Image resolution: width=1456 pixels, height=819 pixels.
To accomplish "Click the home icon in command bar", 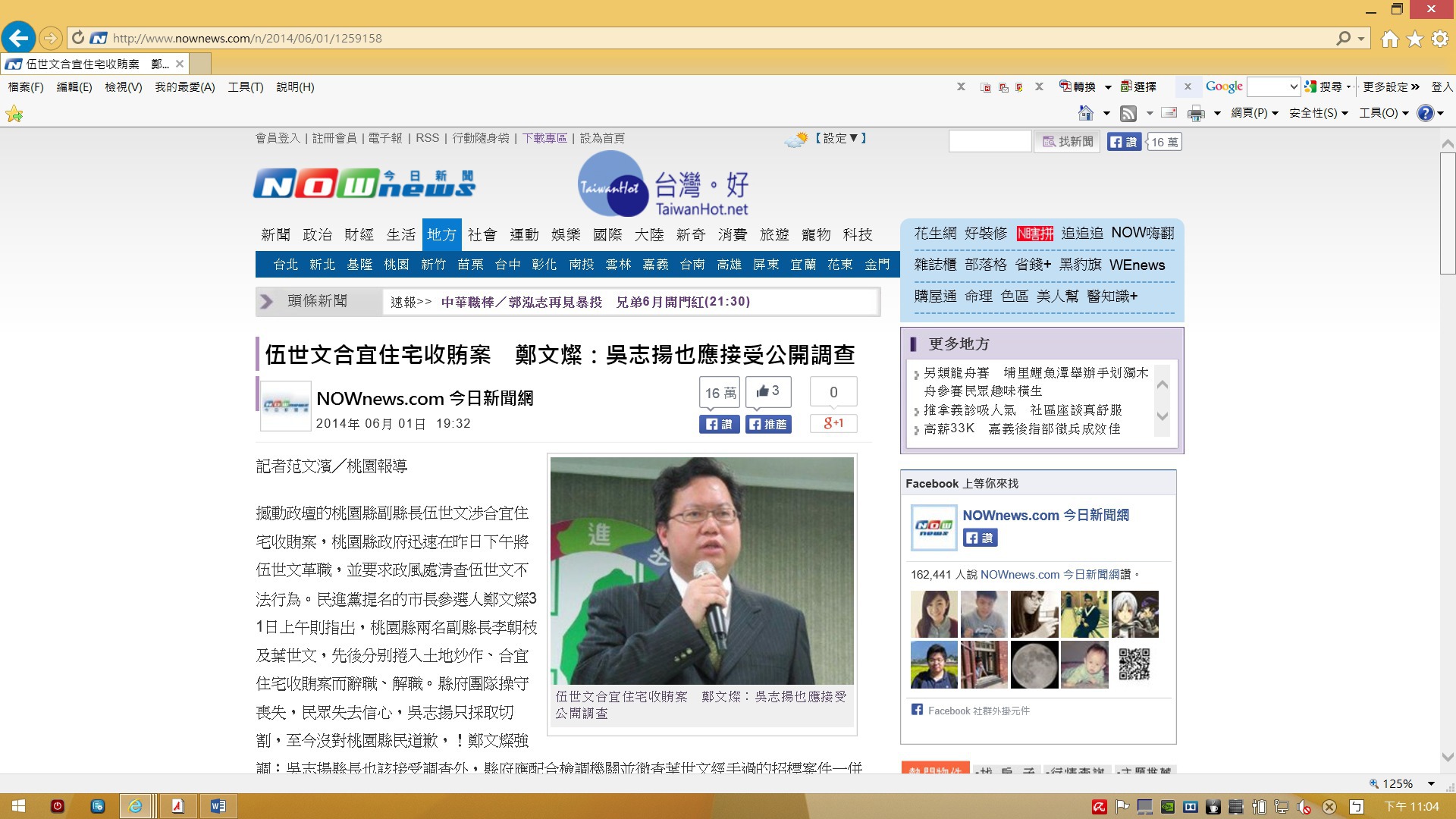I will 1086,114.
